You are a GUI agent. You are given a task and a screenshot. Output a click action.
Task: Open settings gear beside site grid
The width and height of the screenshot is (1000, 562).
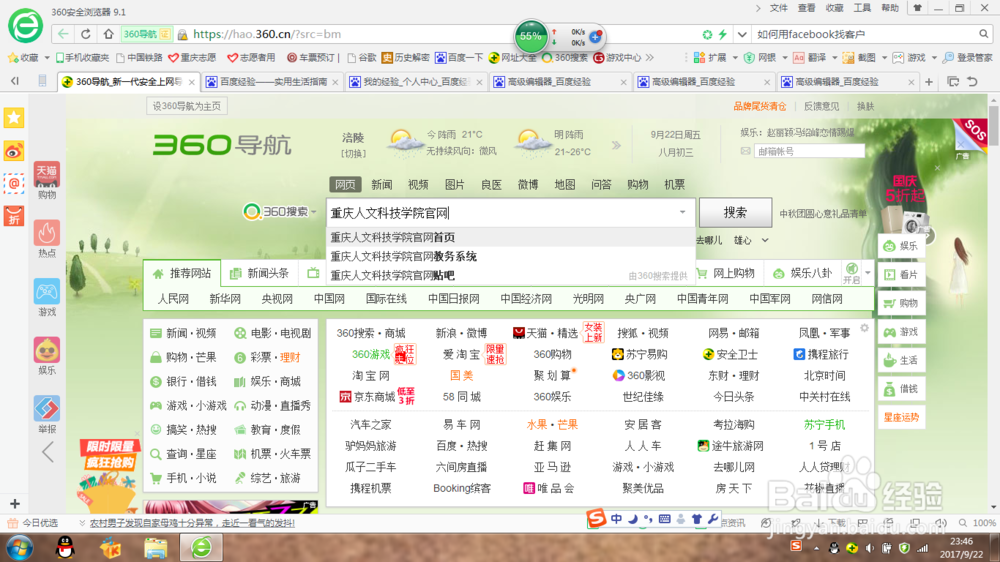point(864,328)
